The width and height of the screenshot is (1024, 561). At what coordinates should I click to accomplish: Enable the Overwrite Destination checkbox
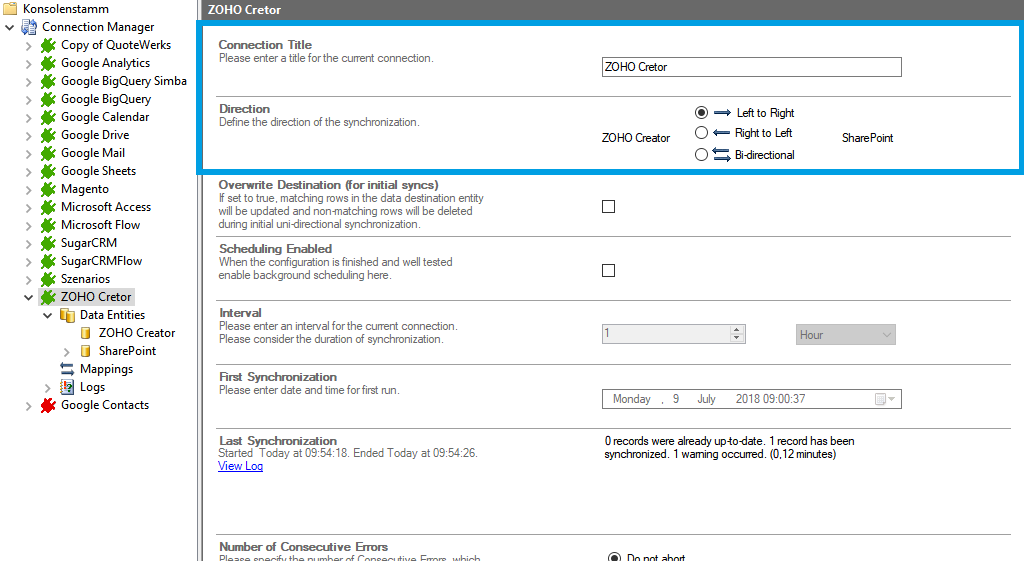(x=608, y=207)
